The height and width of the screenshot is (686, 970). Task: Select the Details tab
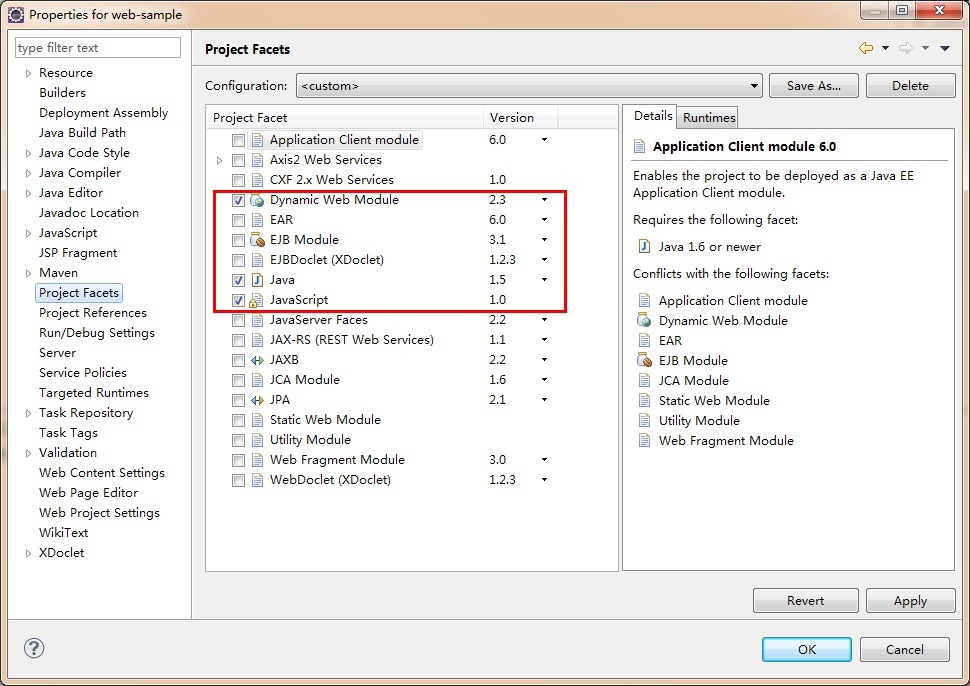click(x=653, y=116)
